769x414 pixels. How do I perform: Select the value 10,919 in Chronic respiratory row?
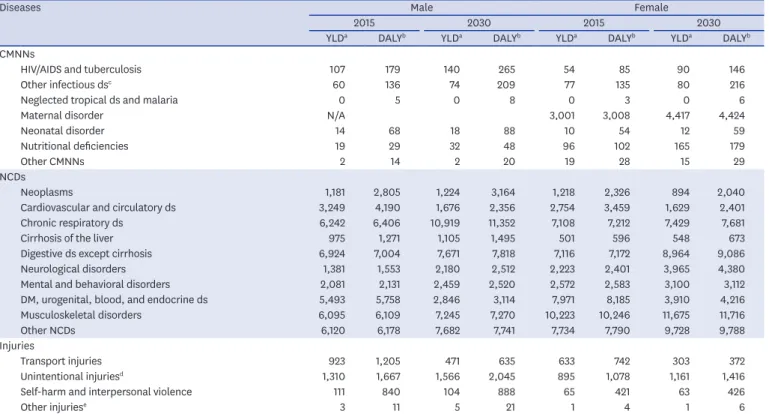tap(445, 223)
